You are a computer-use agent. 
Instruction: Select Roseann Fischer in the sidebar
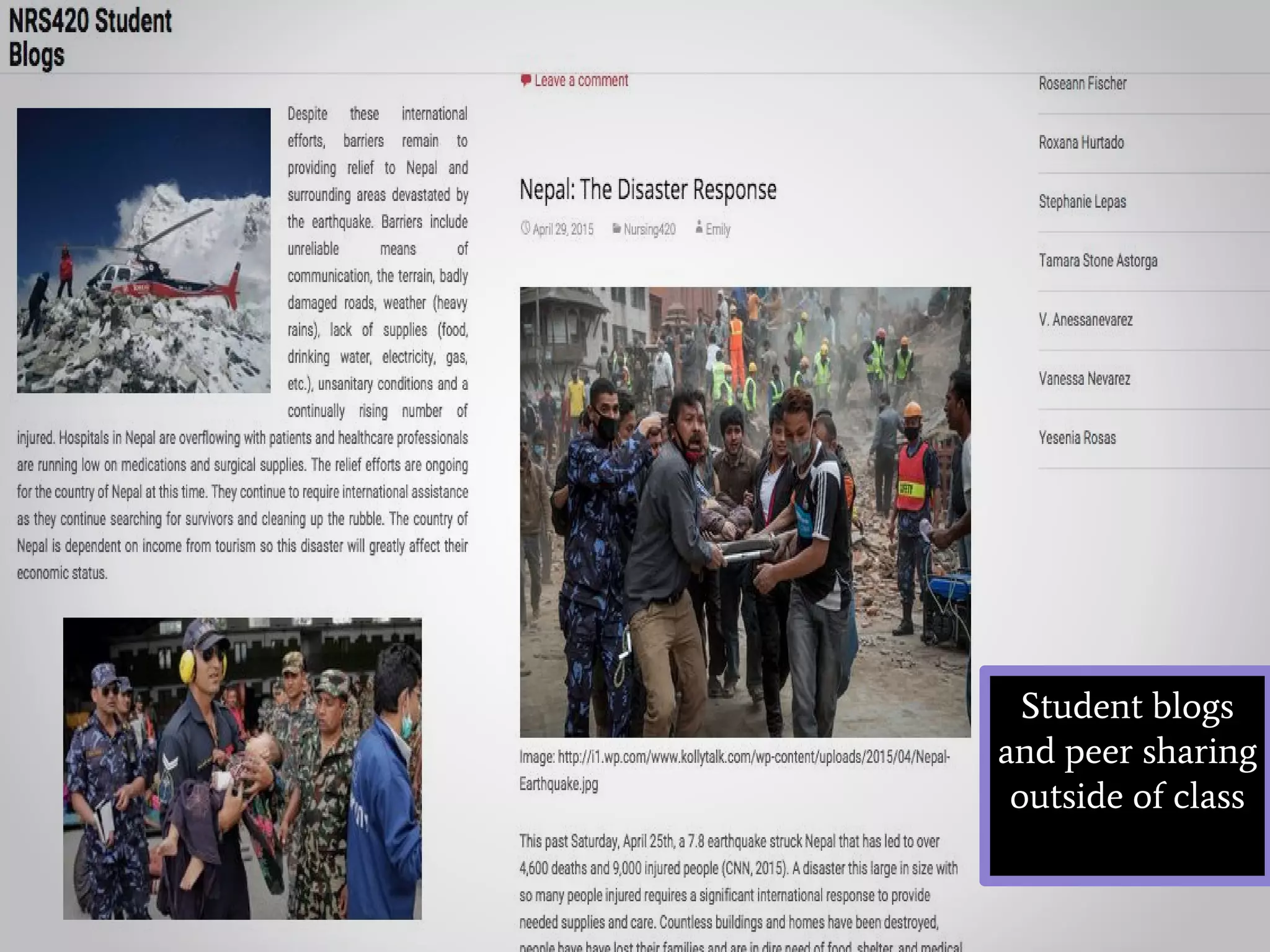point(1082,84)
